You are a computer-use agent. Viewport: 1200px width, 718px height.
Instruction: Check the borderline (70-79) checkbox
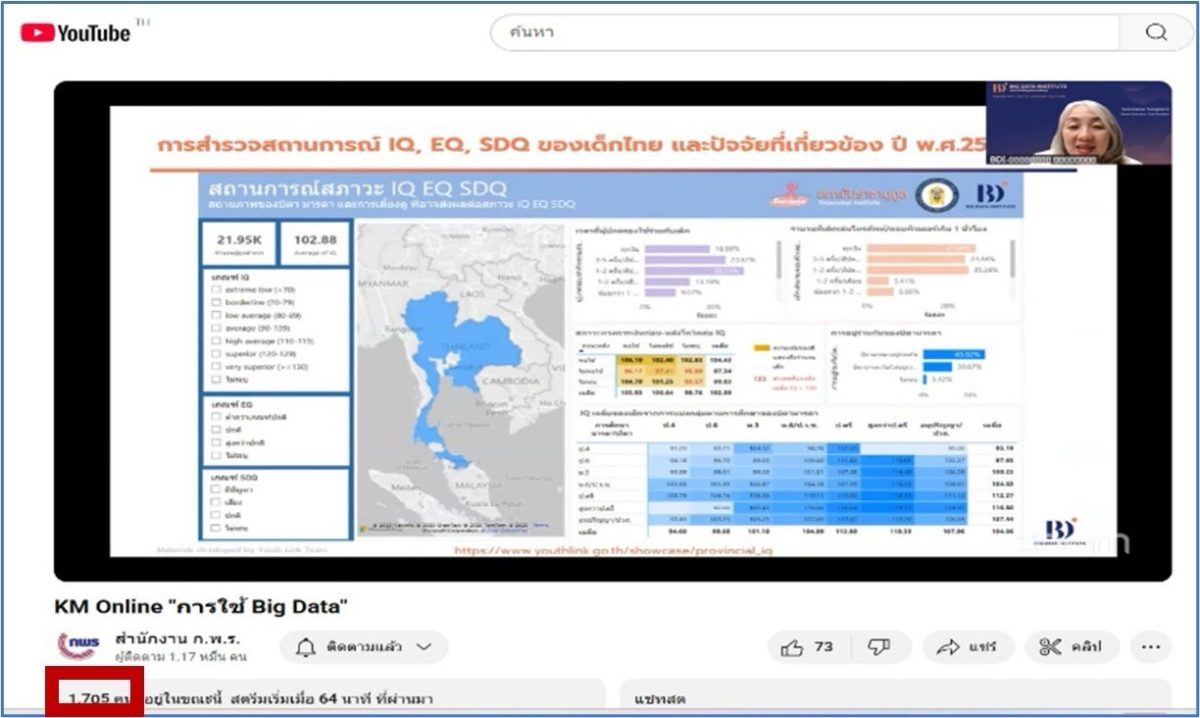[x=215, y=302]
